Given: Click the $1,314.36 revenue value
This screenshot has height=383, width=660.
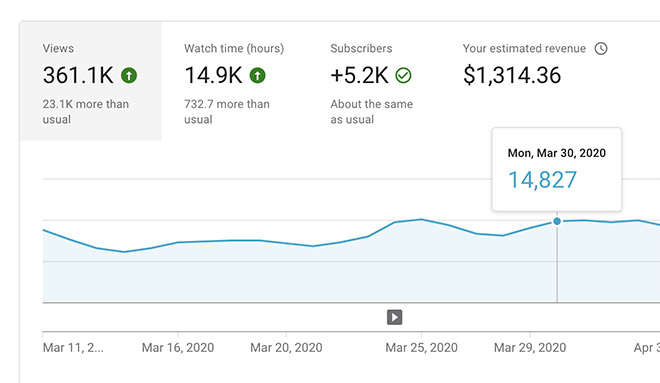Looking at the screenshot, I should (512, 76).
